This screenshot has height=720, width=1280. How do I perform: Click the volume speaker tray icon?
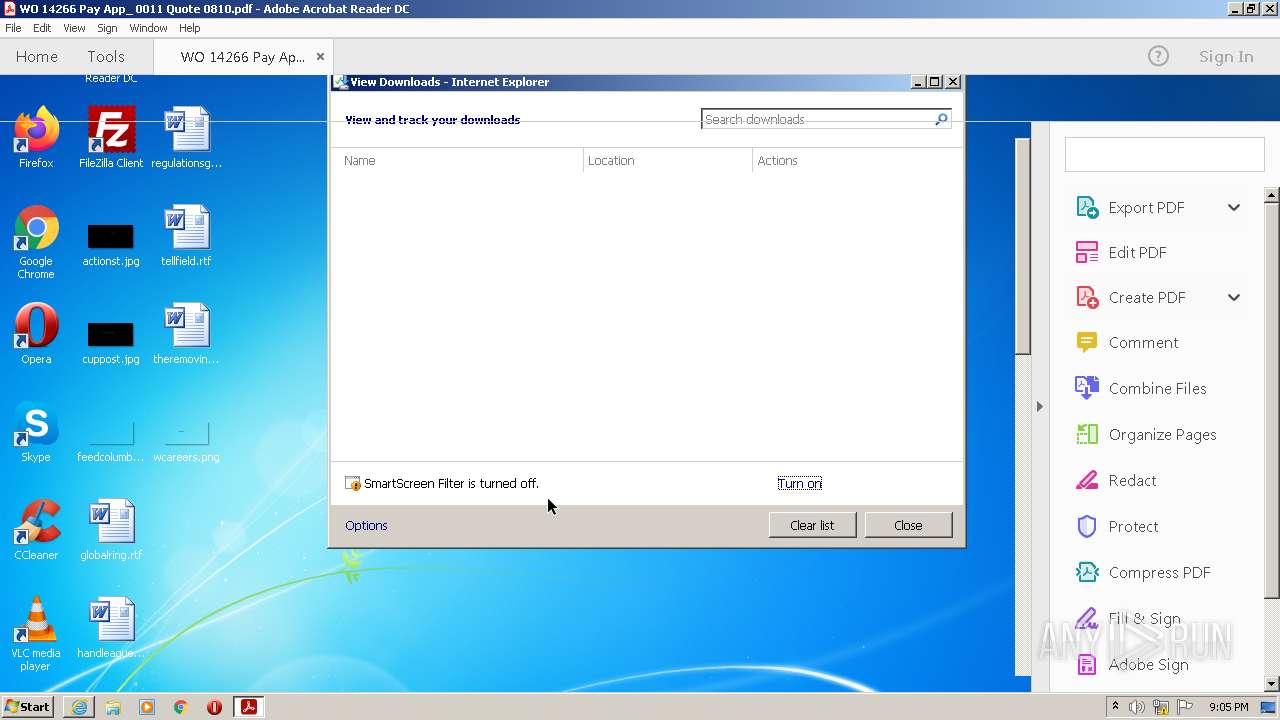tap(1137, 707)
